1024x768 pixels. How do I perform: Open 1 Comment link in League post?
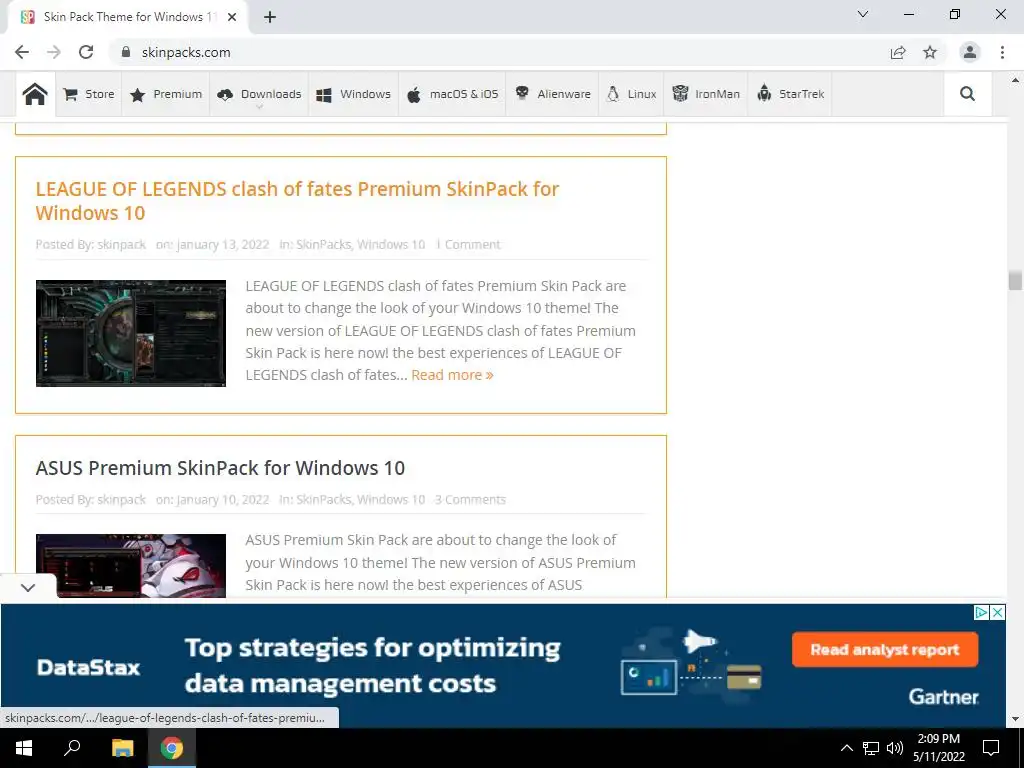coord(468,244)
